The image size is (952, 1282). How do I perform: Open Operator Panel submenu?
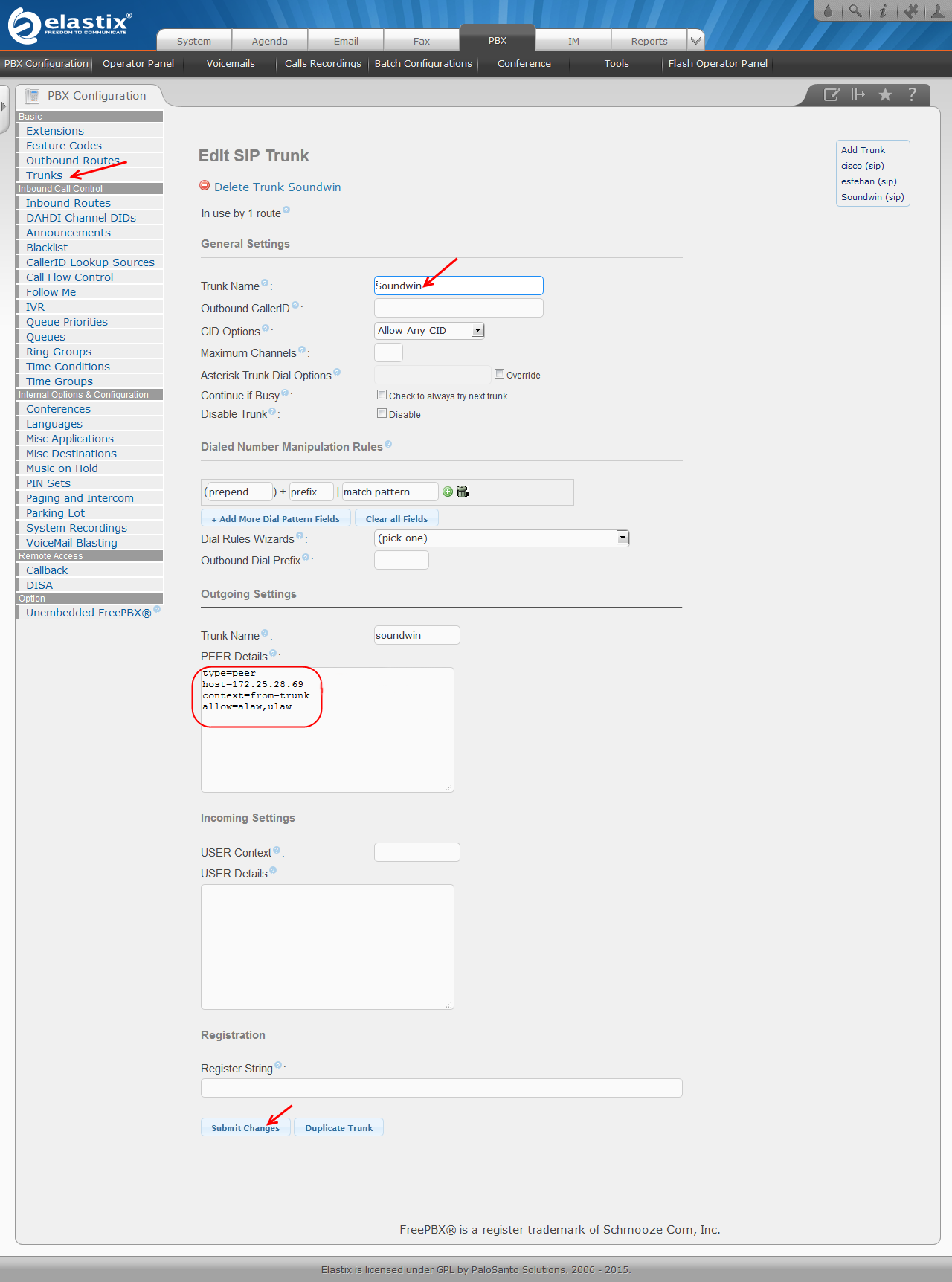coord(138,64)
